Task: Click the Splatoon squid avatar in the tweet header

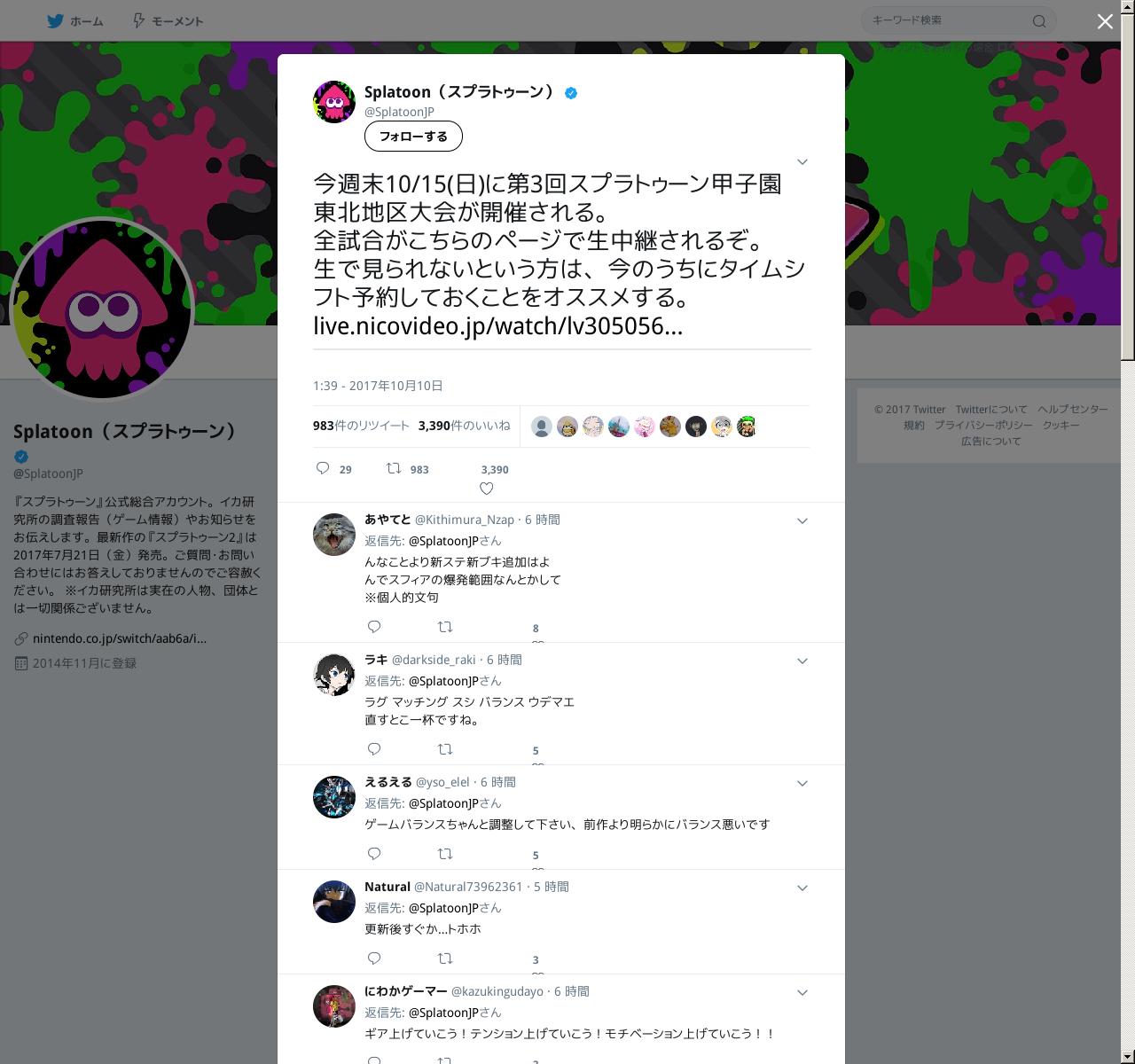Action: pos(334,102)
